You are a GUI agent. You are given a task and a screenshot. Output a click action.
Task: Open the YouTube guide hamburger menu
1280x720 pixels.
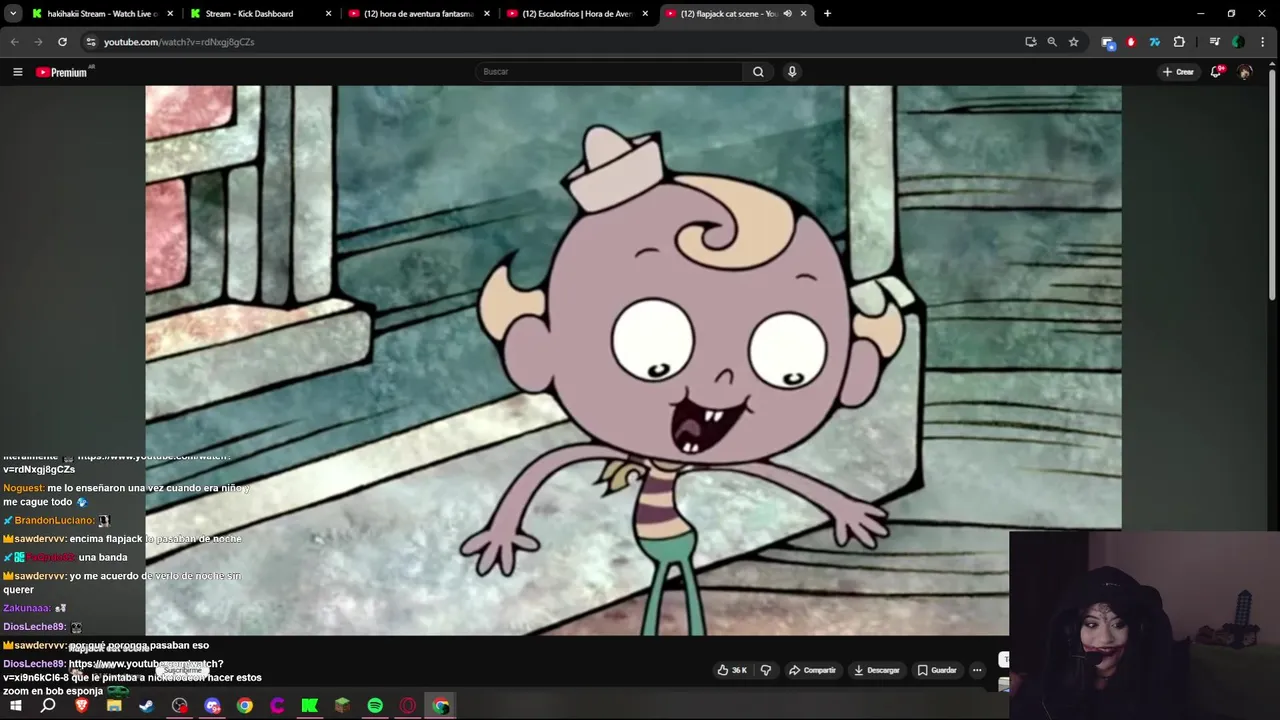[17, 72]
